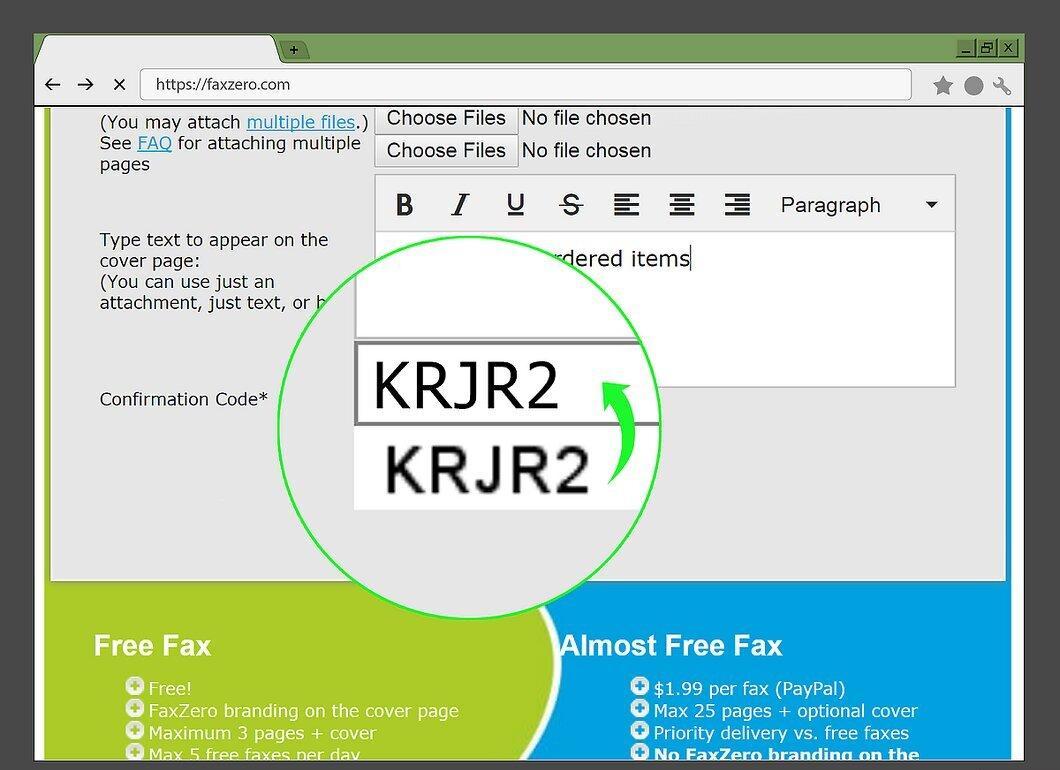Screen dimensions: 1060x770
Task: Click the Almost Free Fax heading
Action: click(671, 646)
